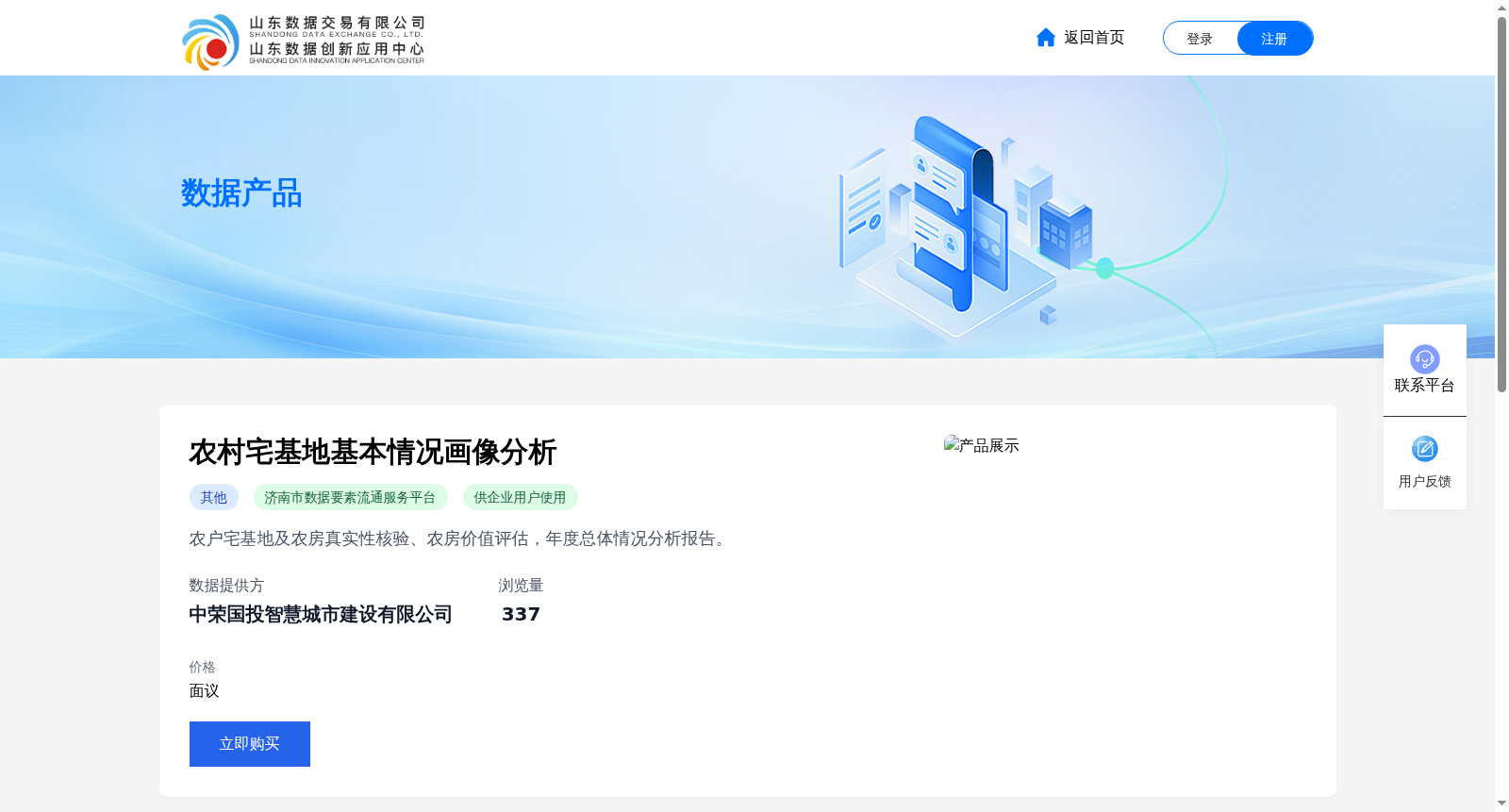1509x812 pixels.
Task: Click the scrollbar up arrow
Action: [x=1501, y=8]
